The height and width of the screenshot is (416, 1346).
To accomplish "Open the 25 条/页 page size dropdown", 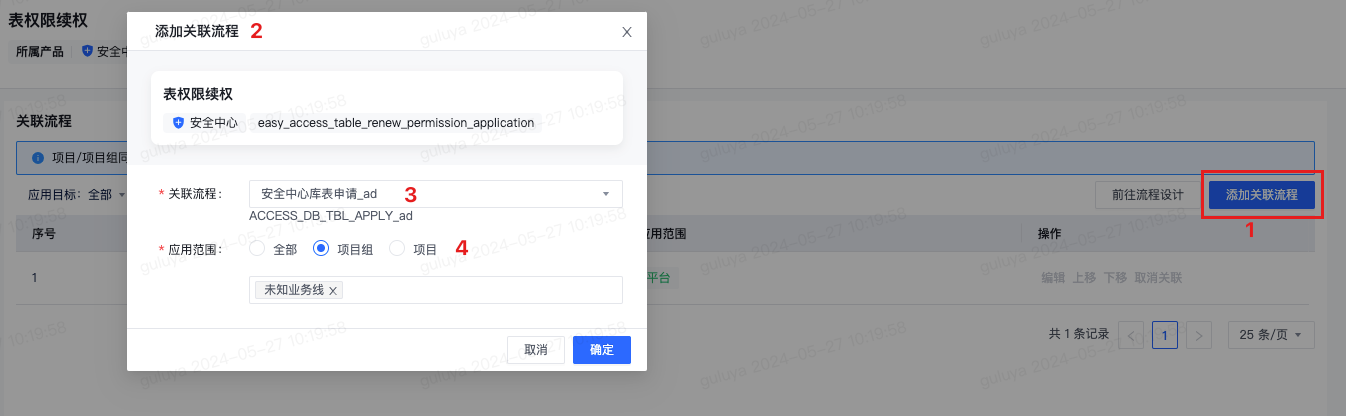I will pos(1271,335).
